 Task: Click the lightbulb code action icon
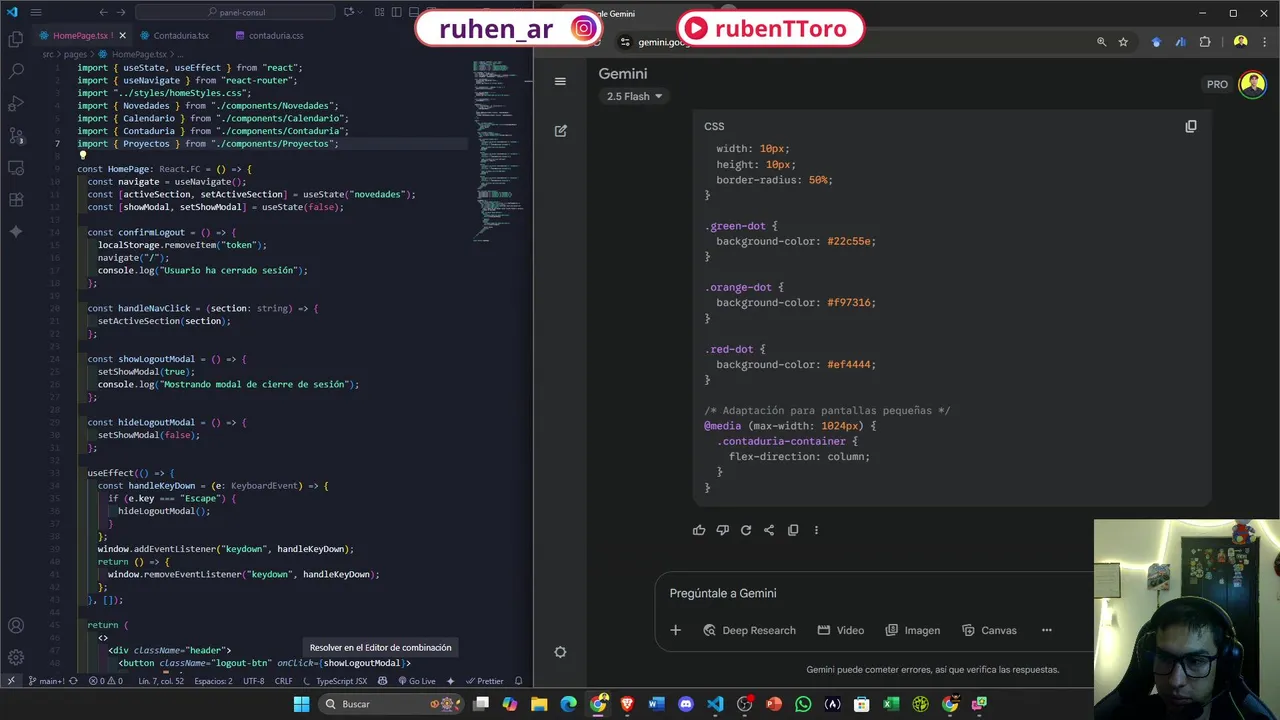[83, 155]
